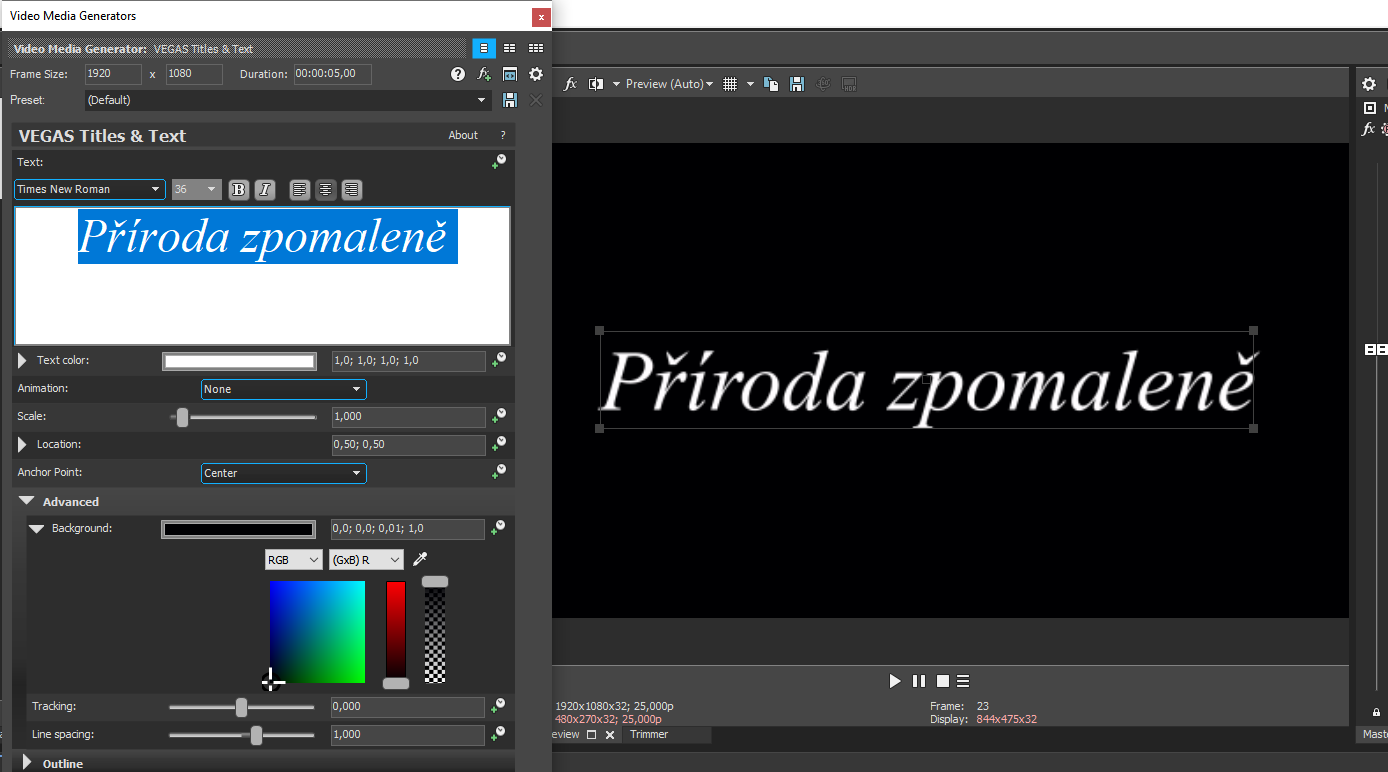
Task: Click the help question mark button
Action: click(x=458, y=73)
